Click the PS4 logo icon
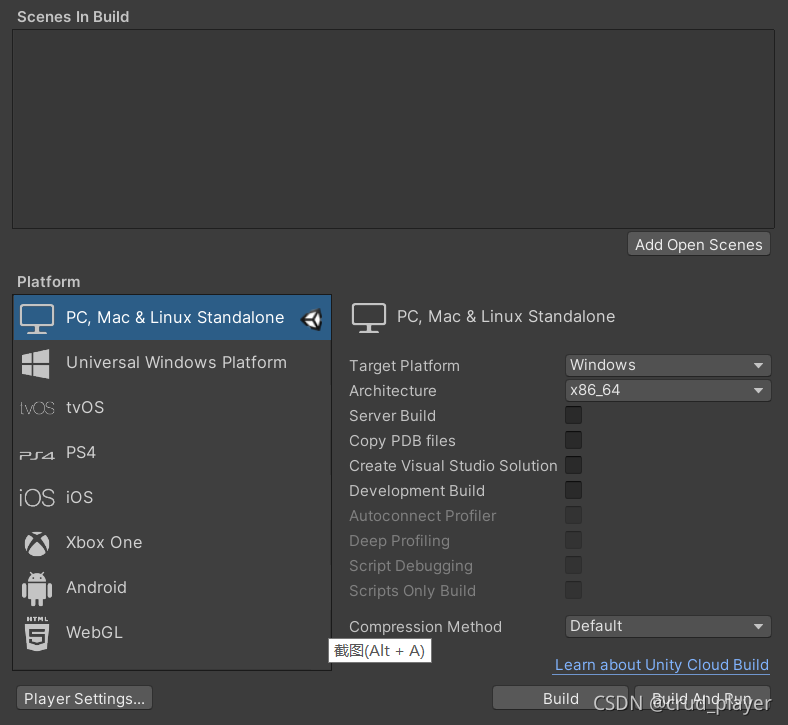Image resolution: width=788 pixels, height=725 pixels. click(37, 455)
